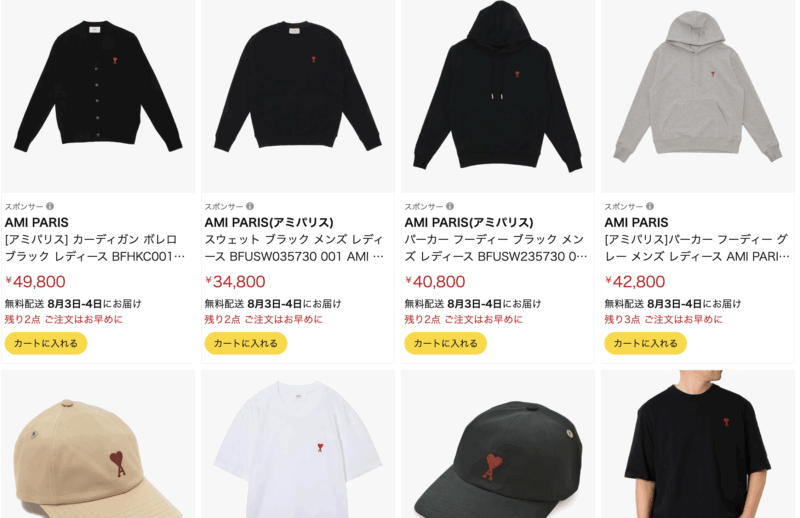Open the スウェット ブラック product title link
The width and height of the screenshot is (800, 518).
[294, 248]
